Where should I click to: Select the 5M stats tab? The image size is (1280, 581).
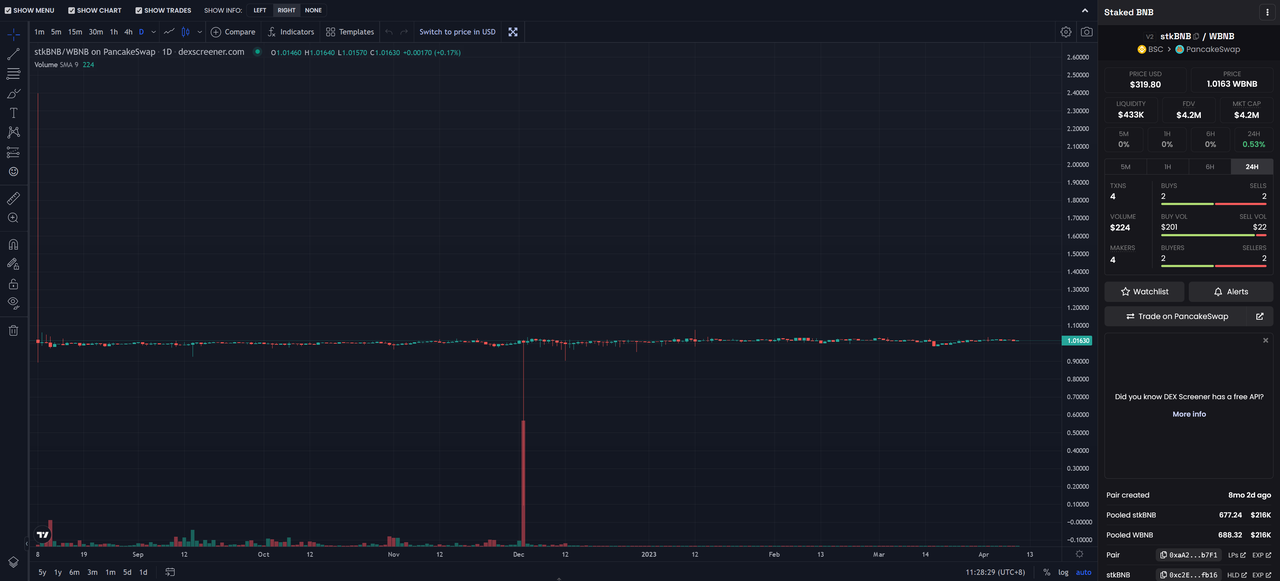(1125, 167)
